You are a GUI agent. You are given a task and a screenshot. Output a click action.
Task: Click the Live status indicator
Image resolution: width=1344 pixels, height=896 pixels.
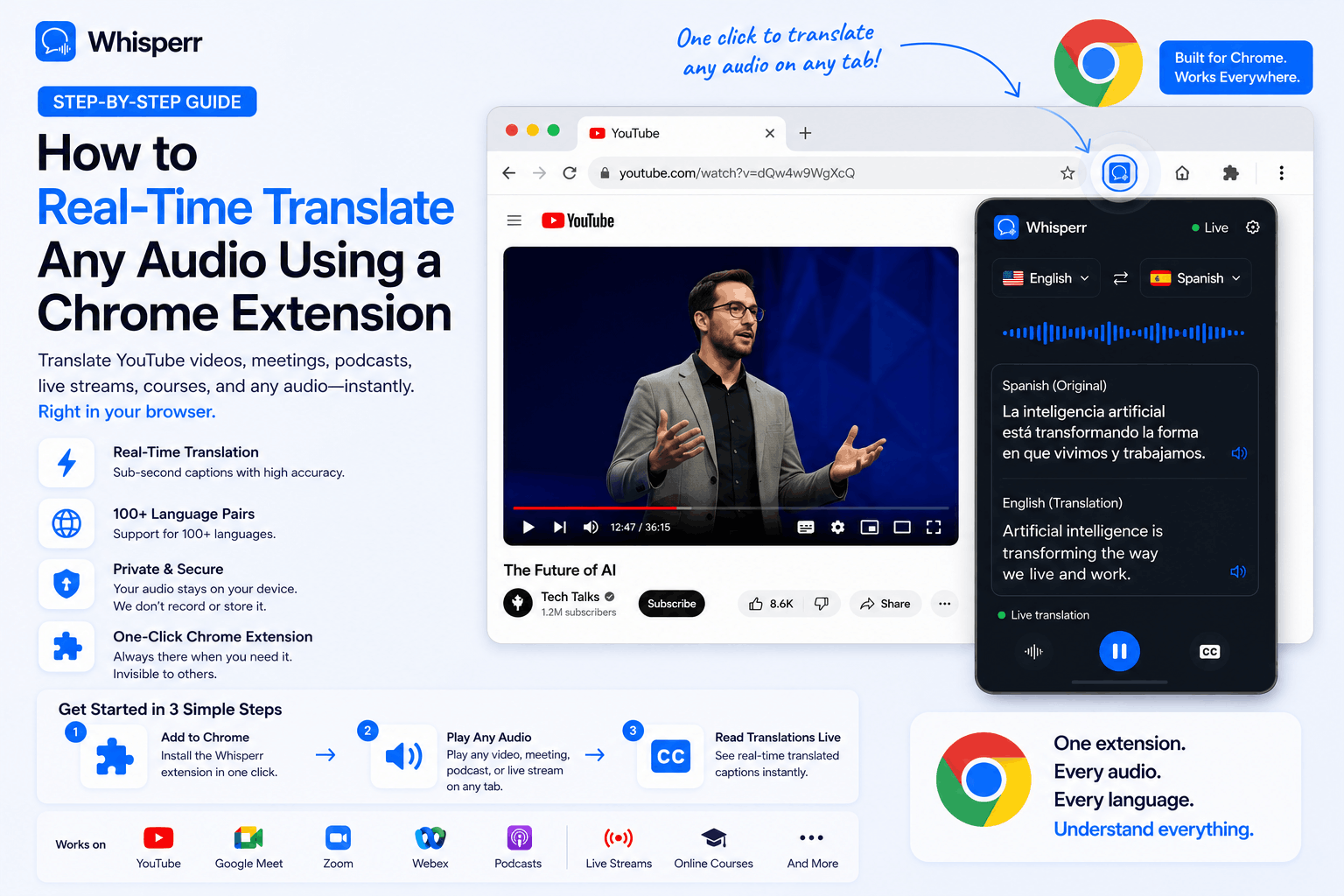(1210, 227)
